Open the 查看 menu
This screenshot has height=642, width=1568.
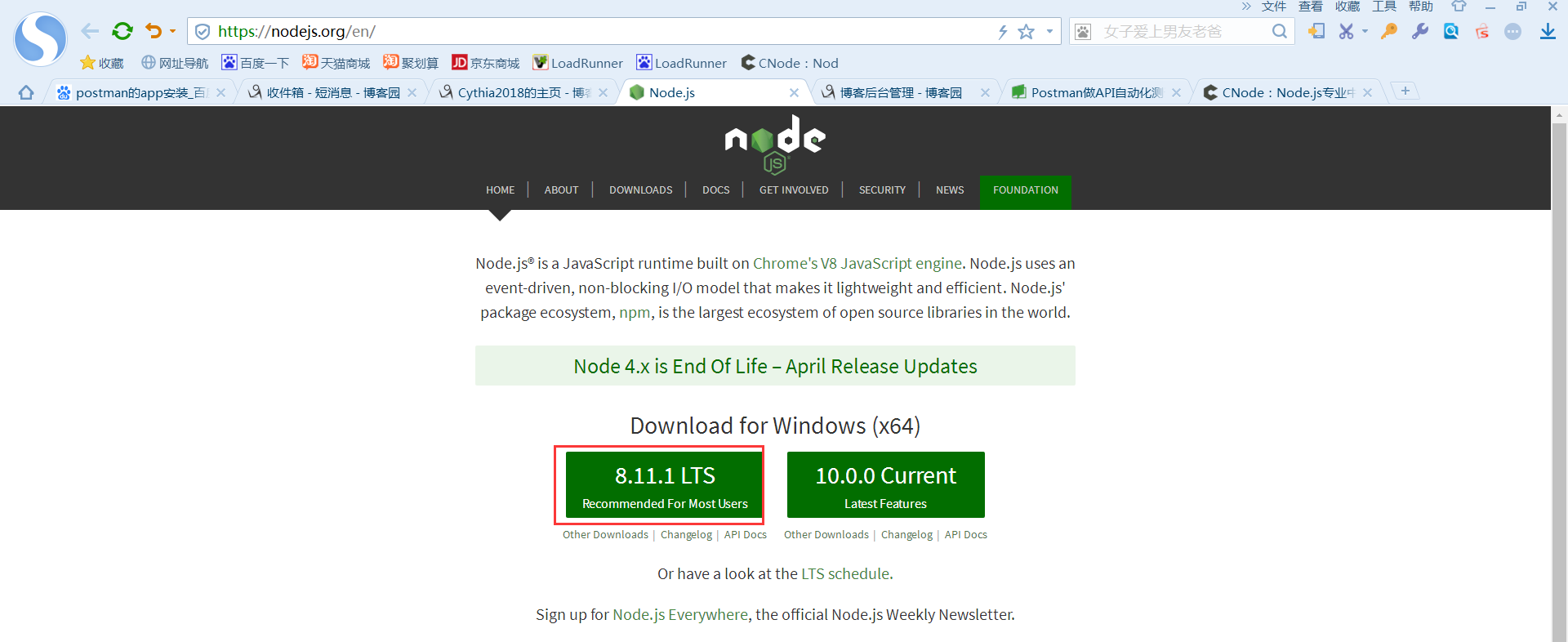[x=1311, y=7]
